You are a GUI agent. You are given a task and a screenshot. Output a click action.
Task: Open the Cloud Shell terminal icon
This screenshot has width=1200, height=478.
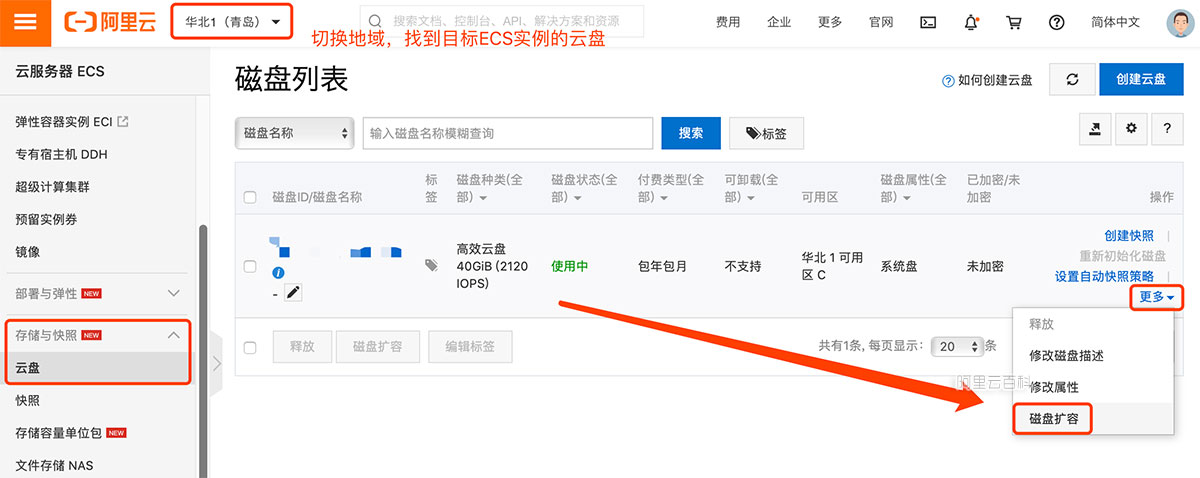point(929,22)
